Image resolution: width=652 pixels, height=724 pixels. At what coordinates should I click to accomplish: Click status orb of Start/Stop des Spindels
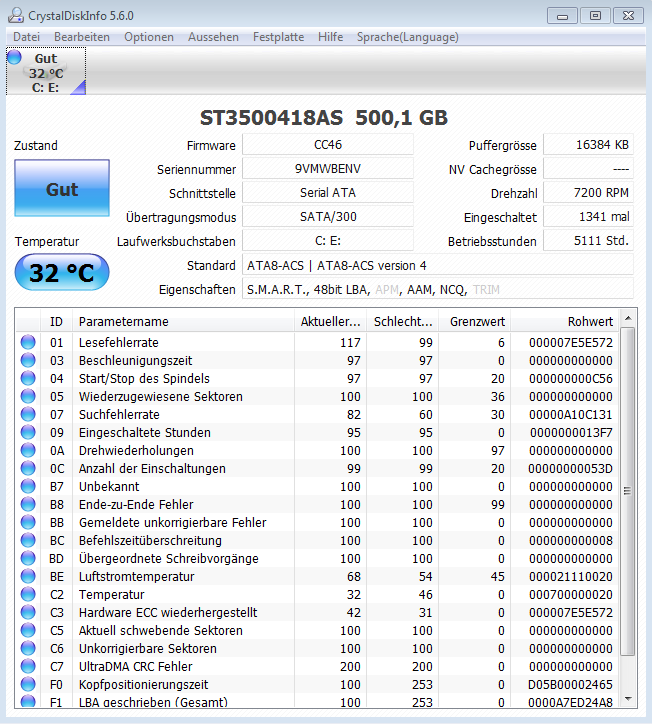tap(28, 378)
